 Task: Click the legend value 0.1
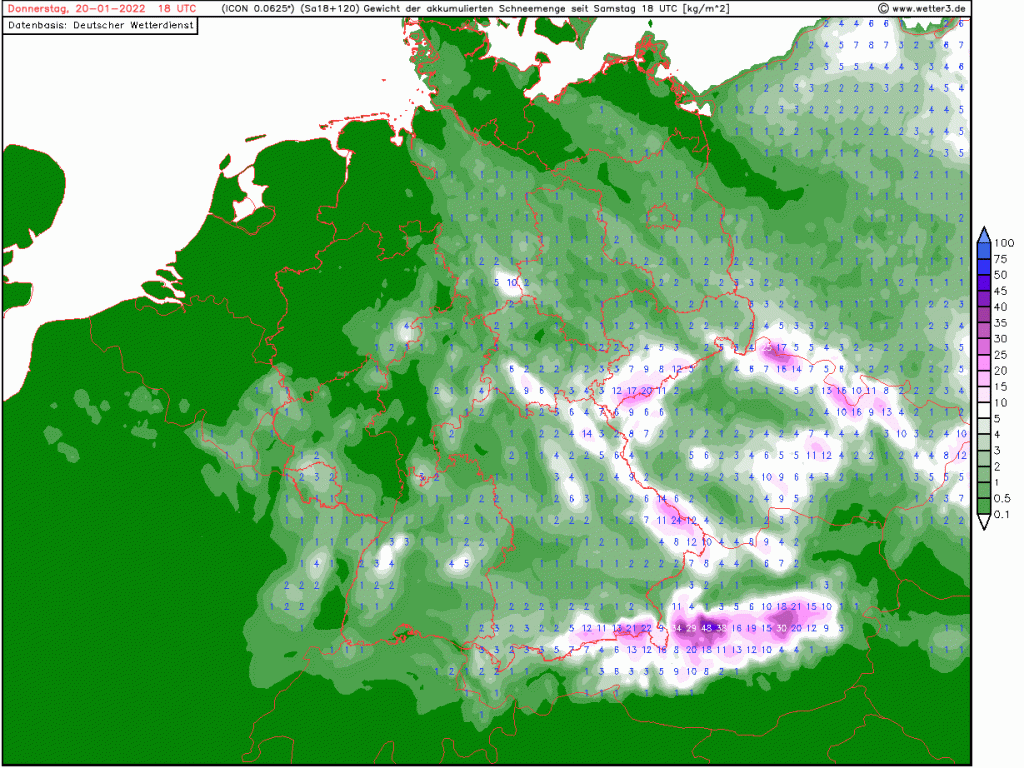tap(1002, 514)
